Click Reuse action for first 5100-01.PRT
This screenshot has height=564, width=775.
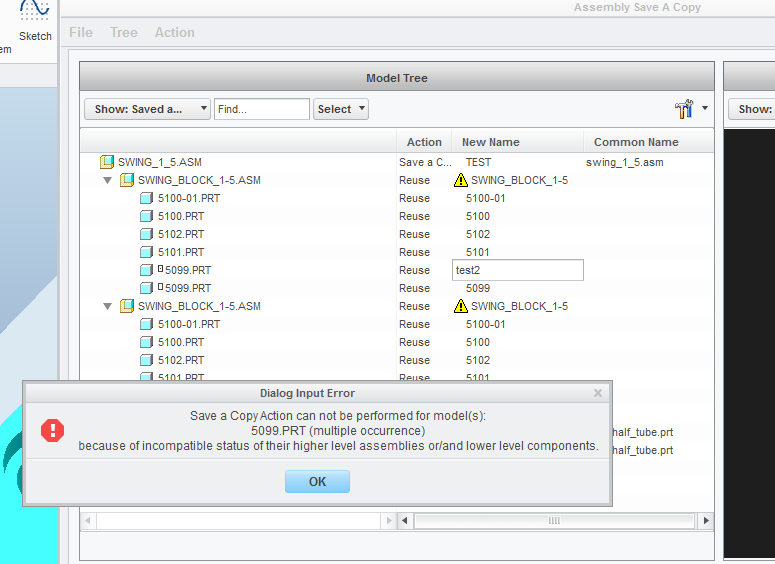414,198
